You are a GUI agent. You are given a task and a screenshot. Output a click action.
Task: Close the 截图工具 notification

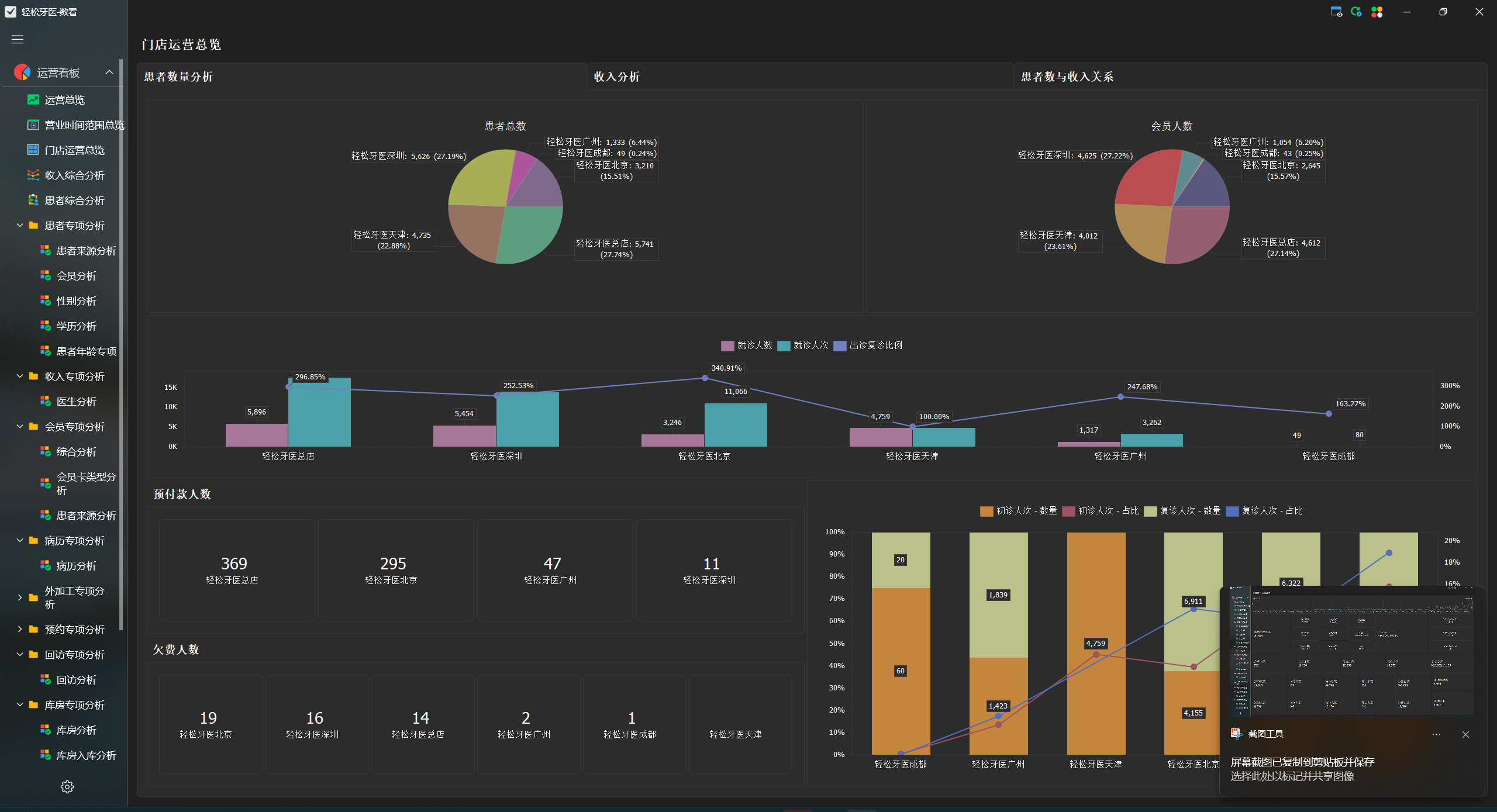click(1465, 735)
